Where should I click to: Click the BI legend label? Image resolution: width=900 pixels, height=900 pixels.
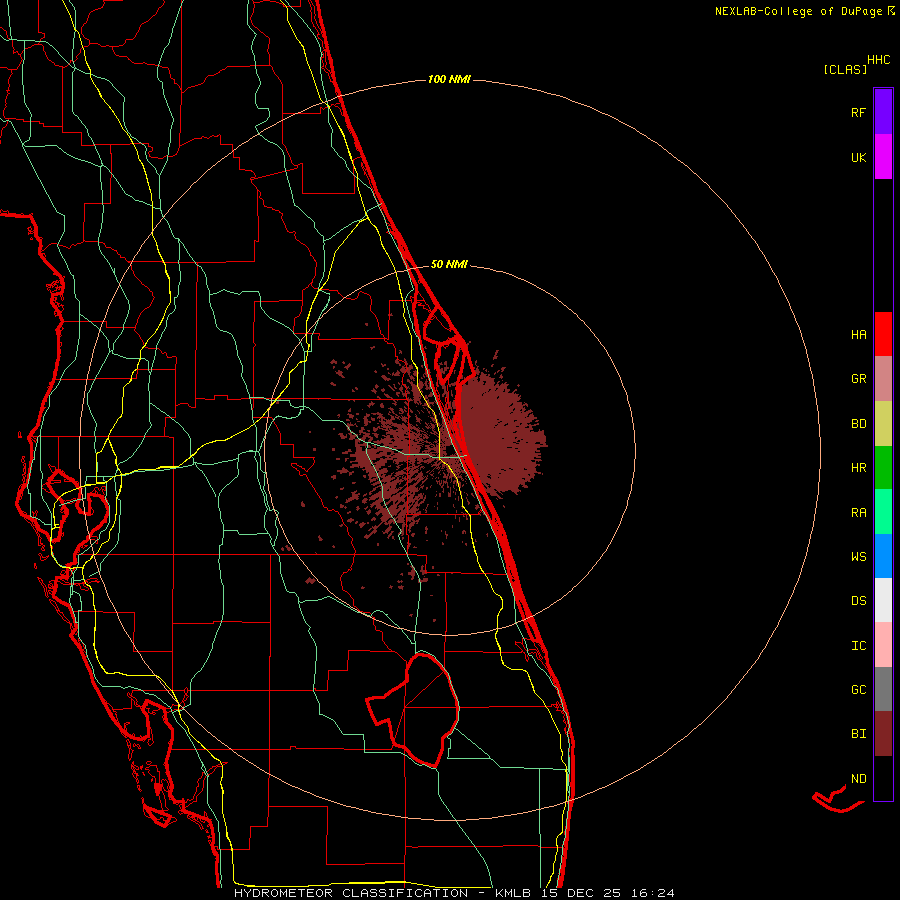[x=858, y=734]
